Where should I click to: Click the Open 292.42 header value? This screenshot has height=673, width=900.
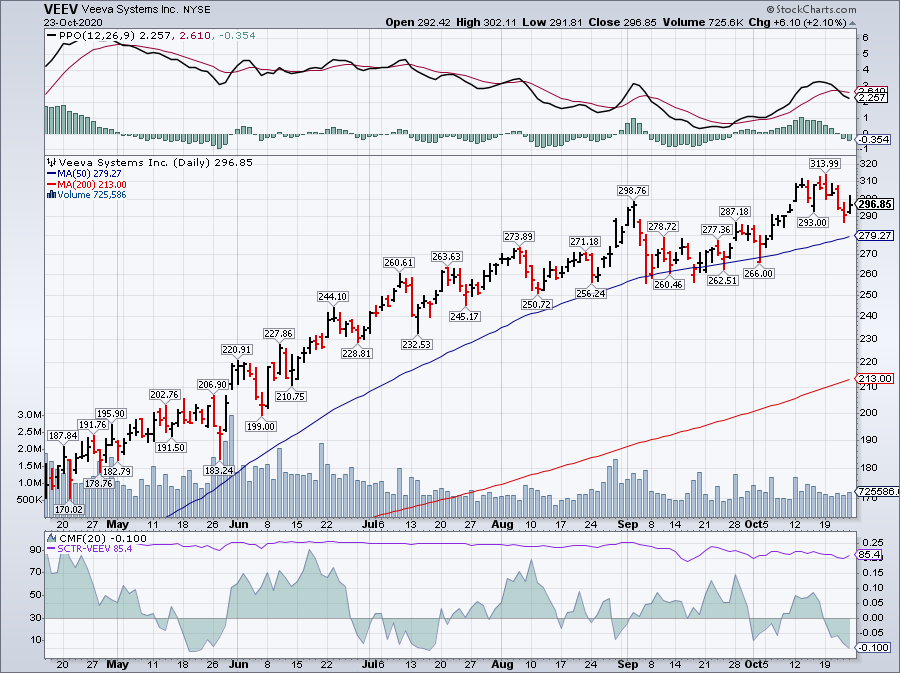418,23
